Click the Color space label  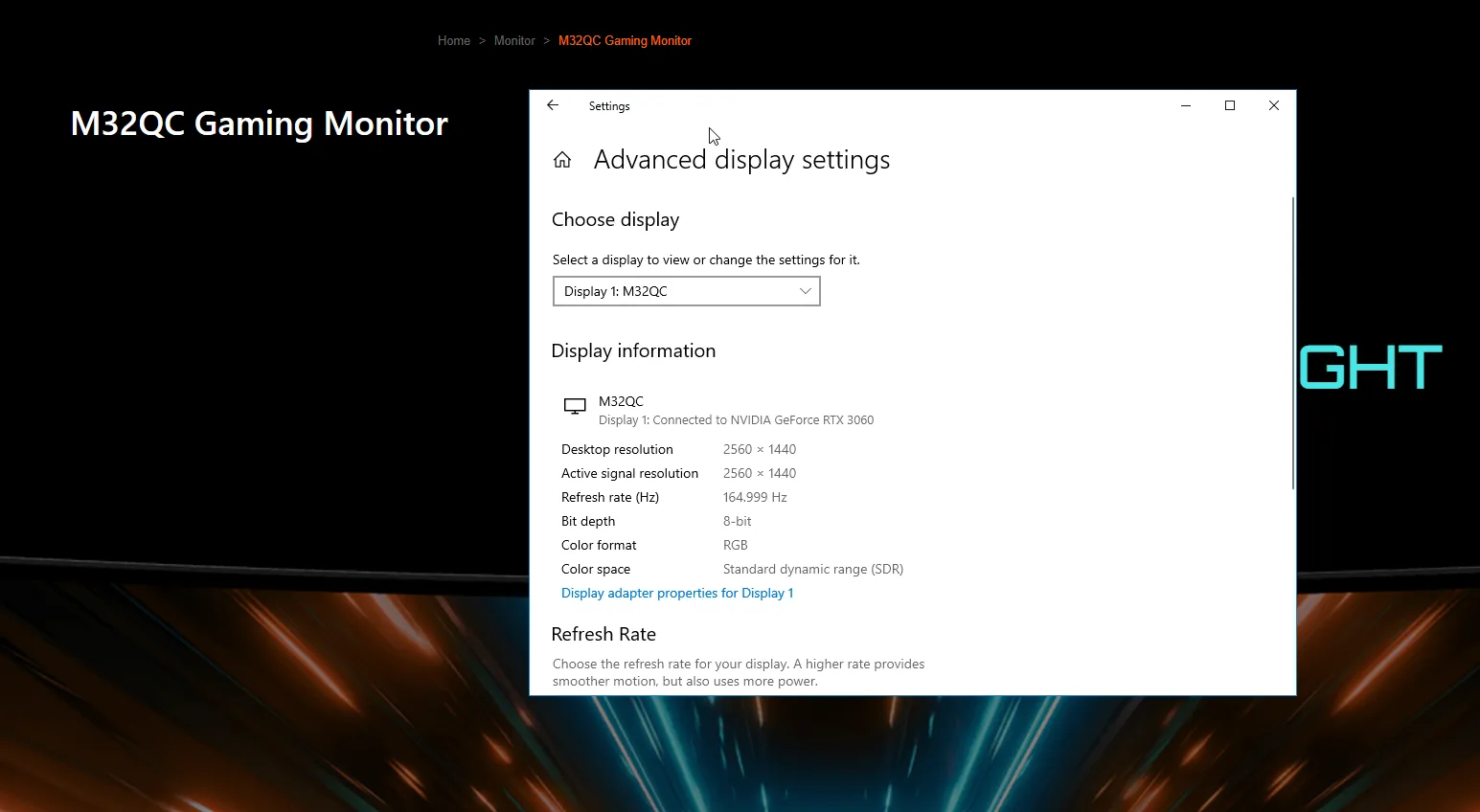click(596, 569)
